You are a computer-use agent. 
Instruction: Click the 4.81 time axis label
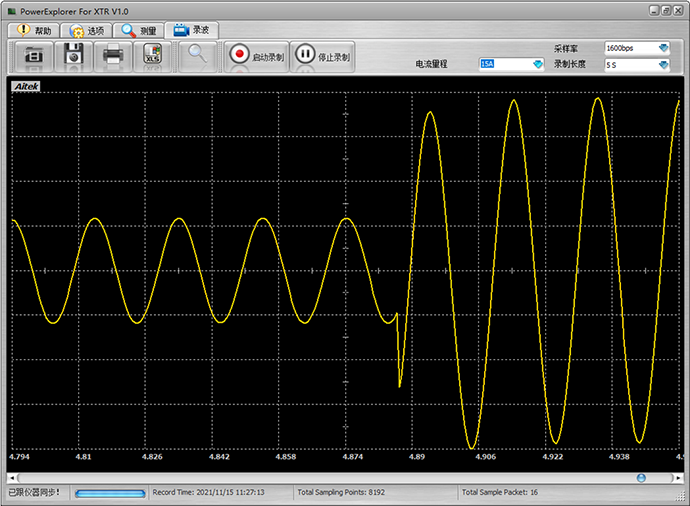click(x=83, y=457)
